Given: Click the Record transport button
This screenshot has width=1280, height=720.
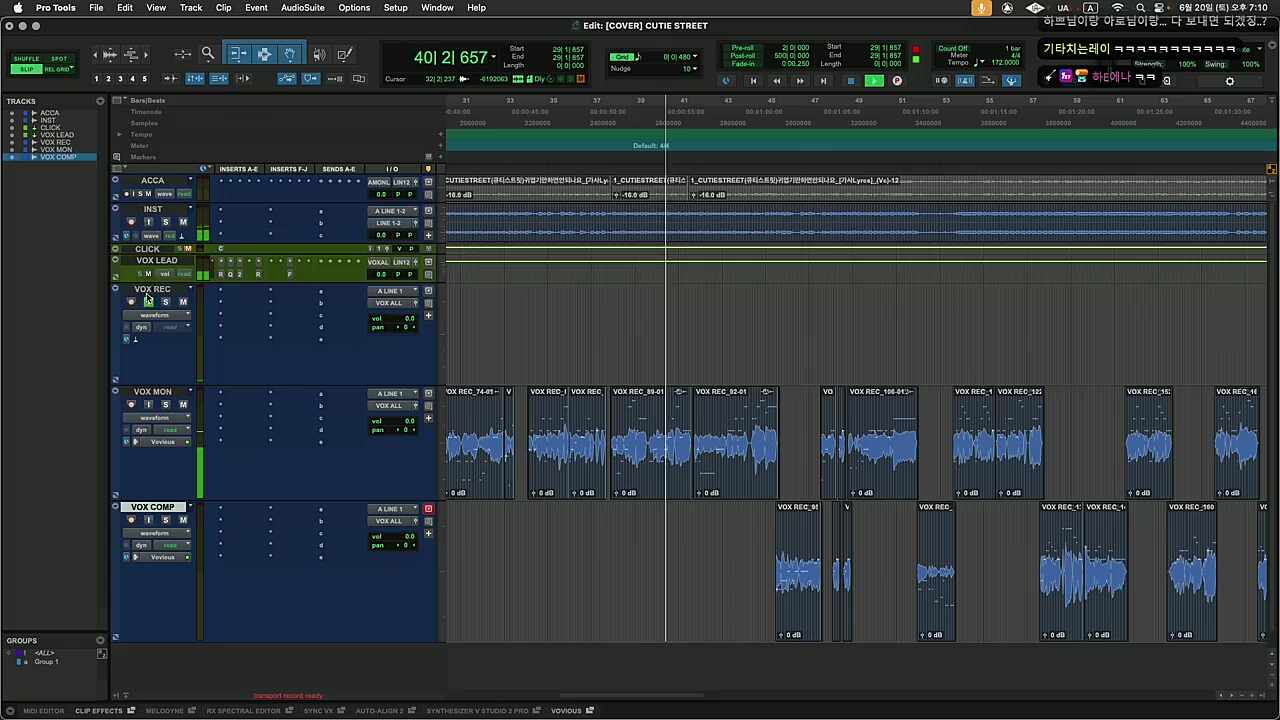Looking at the screenshot, I should point(897,81).
